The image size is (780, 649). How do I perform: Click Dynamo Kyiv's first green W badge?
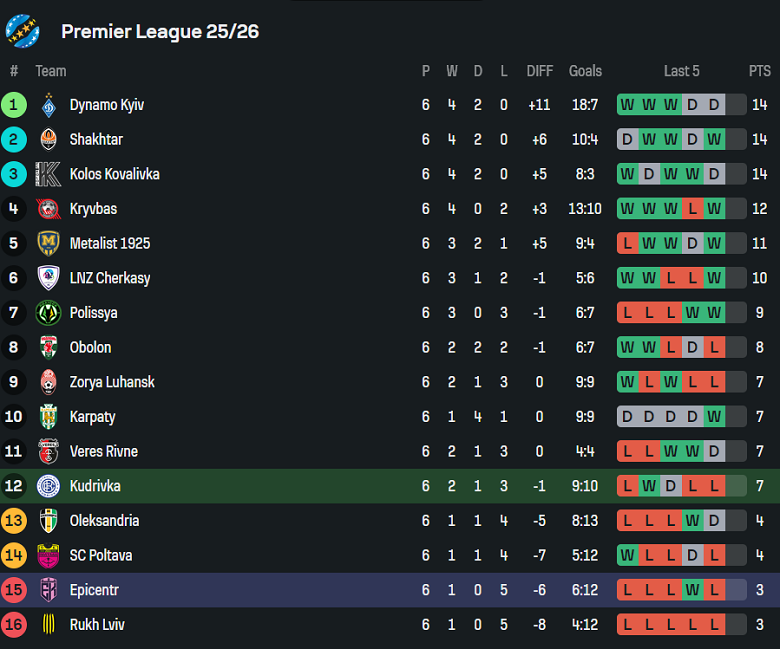click(x=627, y=105)
